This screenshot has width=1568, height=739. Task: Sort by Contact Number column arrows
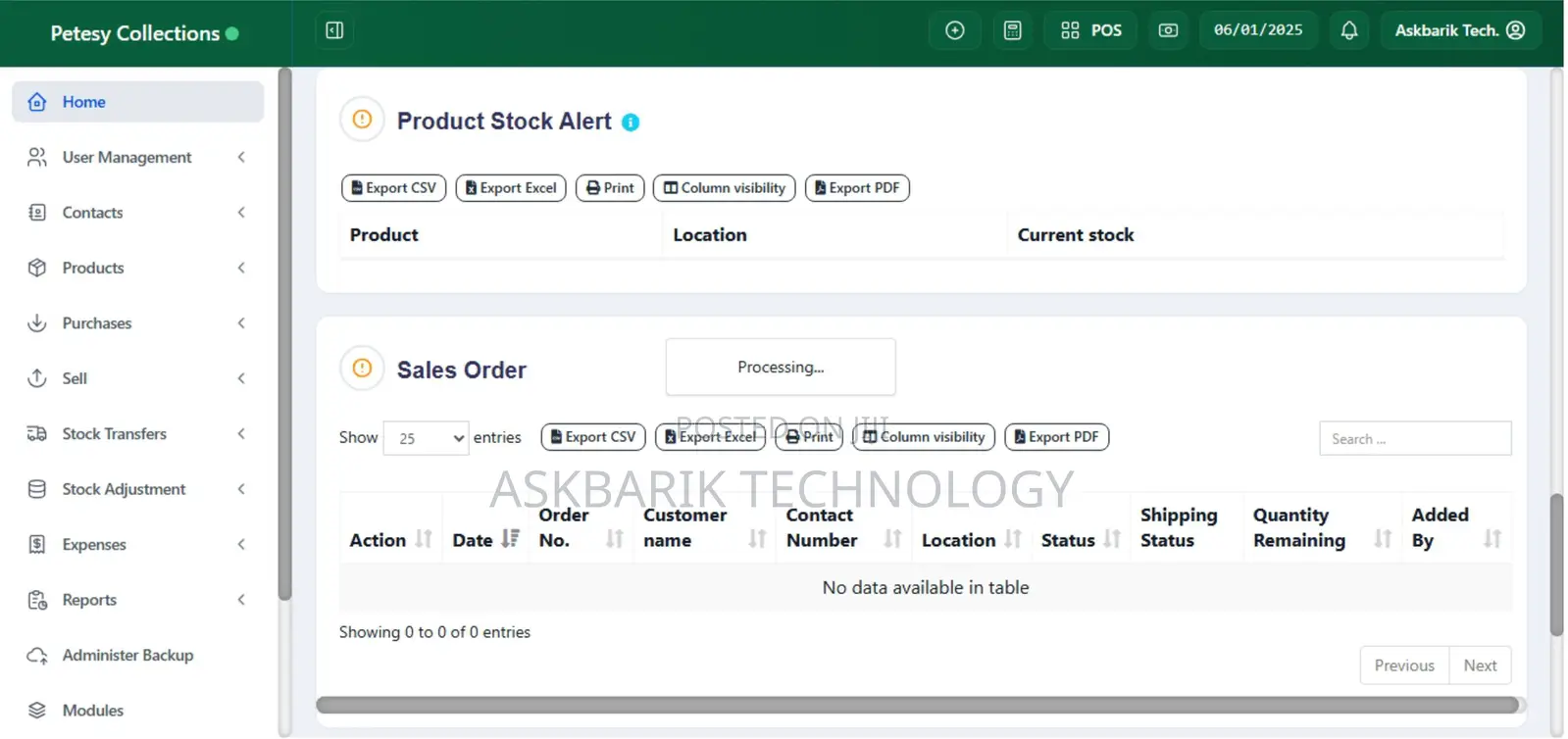pyautogui.click(x=893, y=539)
